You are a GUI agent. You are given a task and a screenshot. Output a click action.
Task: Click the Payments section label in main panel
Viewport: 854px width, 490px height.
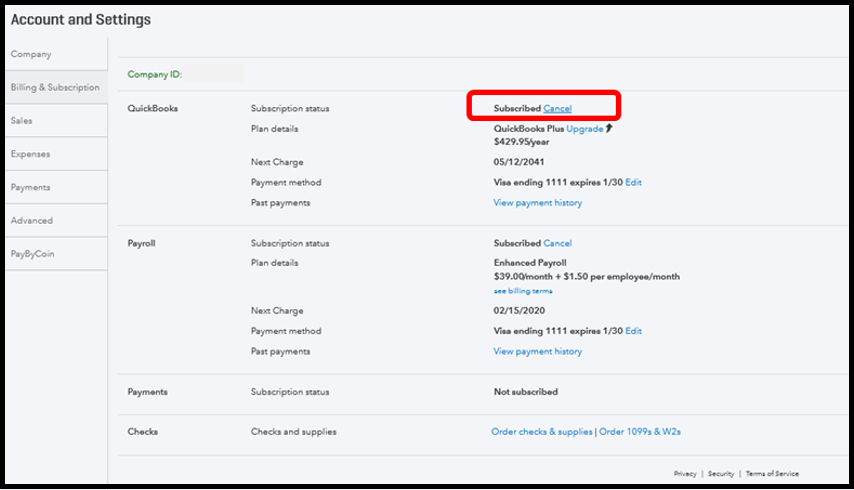147,392
